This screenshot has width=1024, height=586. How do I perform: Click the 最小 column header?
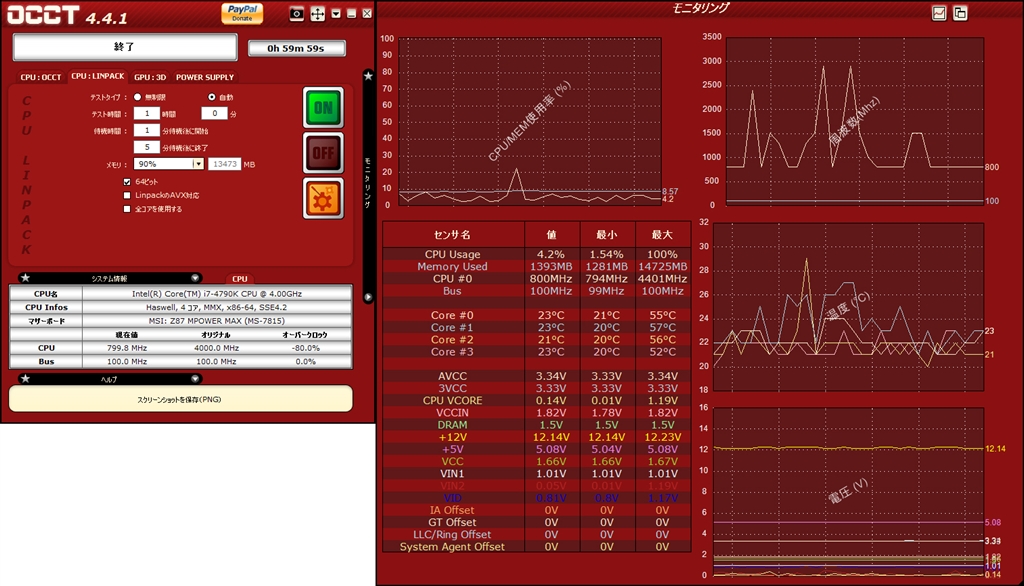[607, 235]
